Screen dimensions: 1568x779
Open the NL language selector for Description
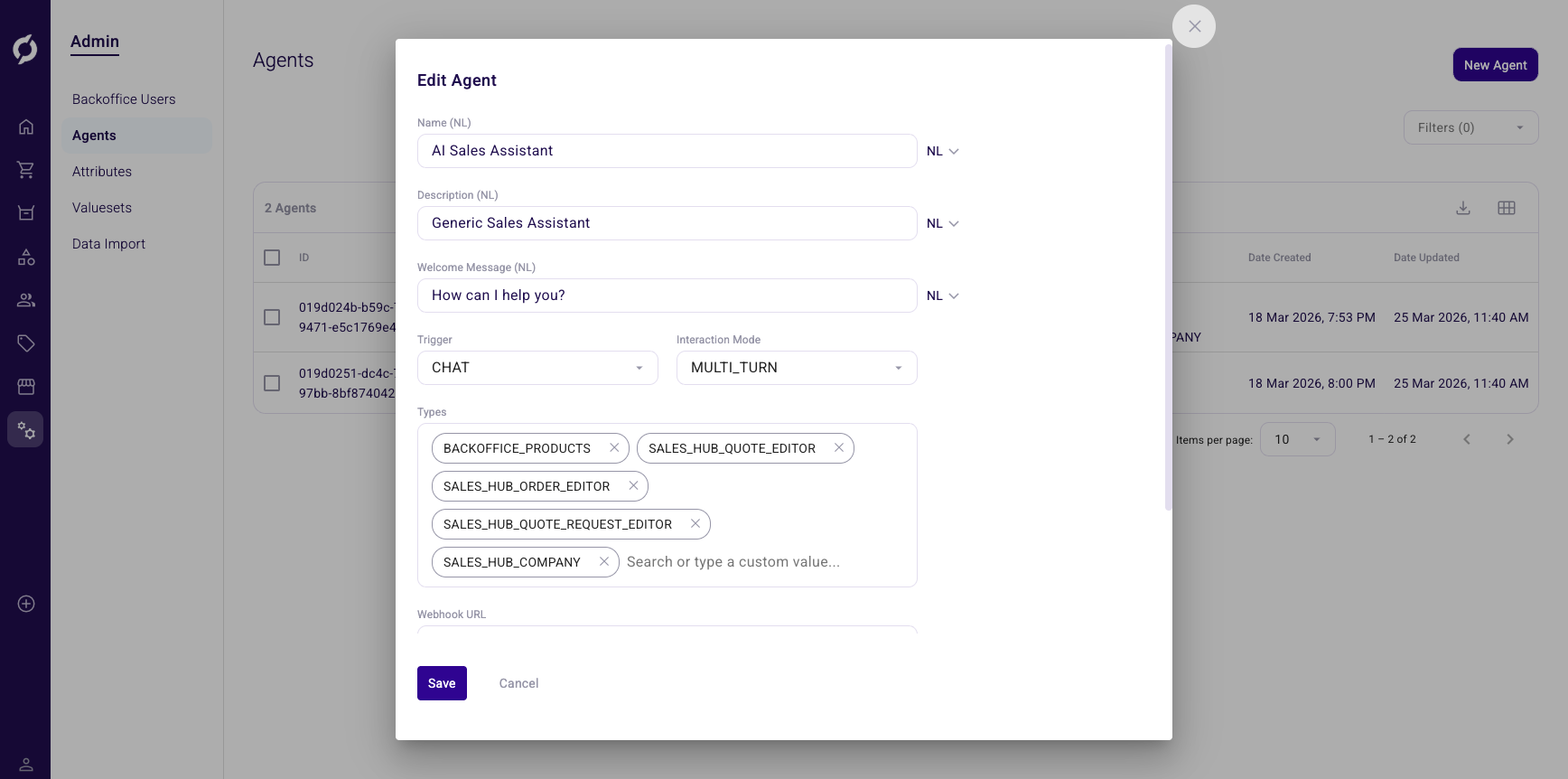(x=943, y=223)
